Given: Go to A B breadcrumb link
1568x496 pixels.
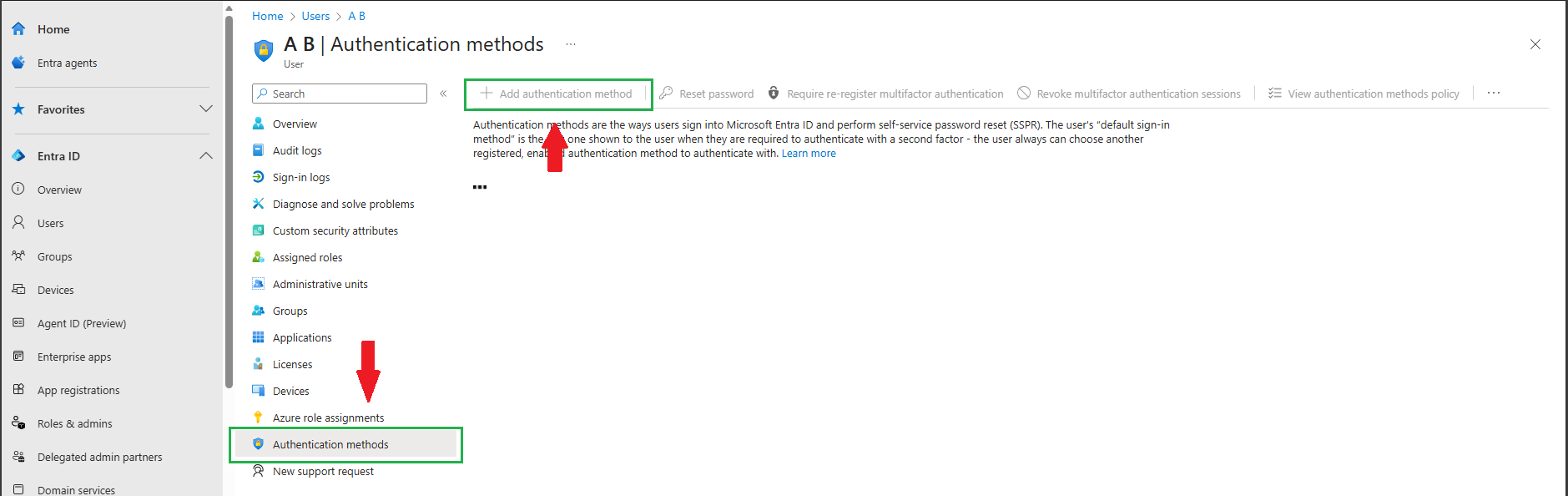Looking at the screenshot, I should pyautogui.click(x=356, y=16).
